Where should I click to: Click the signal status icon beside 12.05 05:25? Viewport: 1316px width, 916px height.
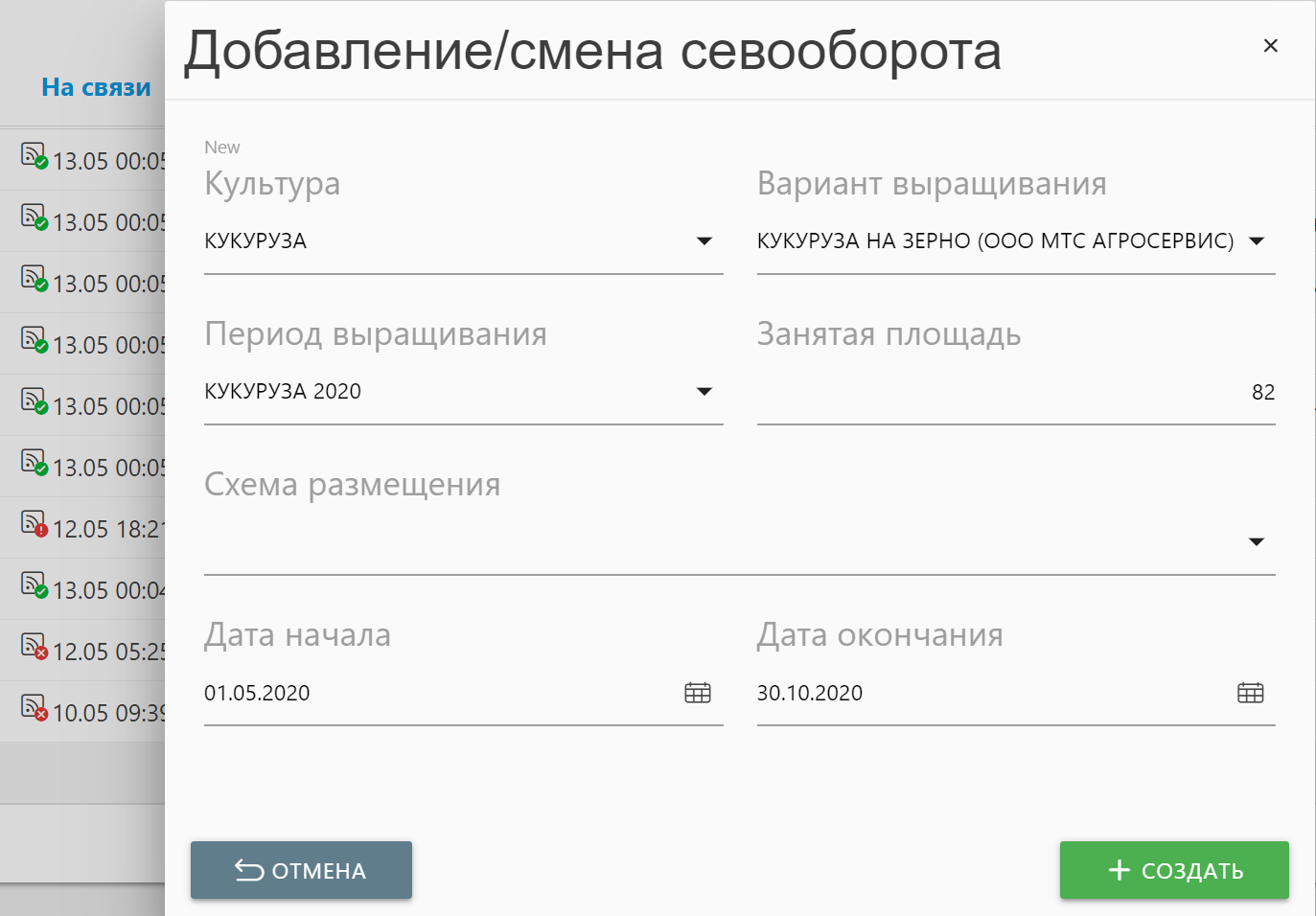point(35,646)
